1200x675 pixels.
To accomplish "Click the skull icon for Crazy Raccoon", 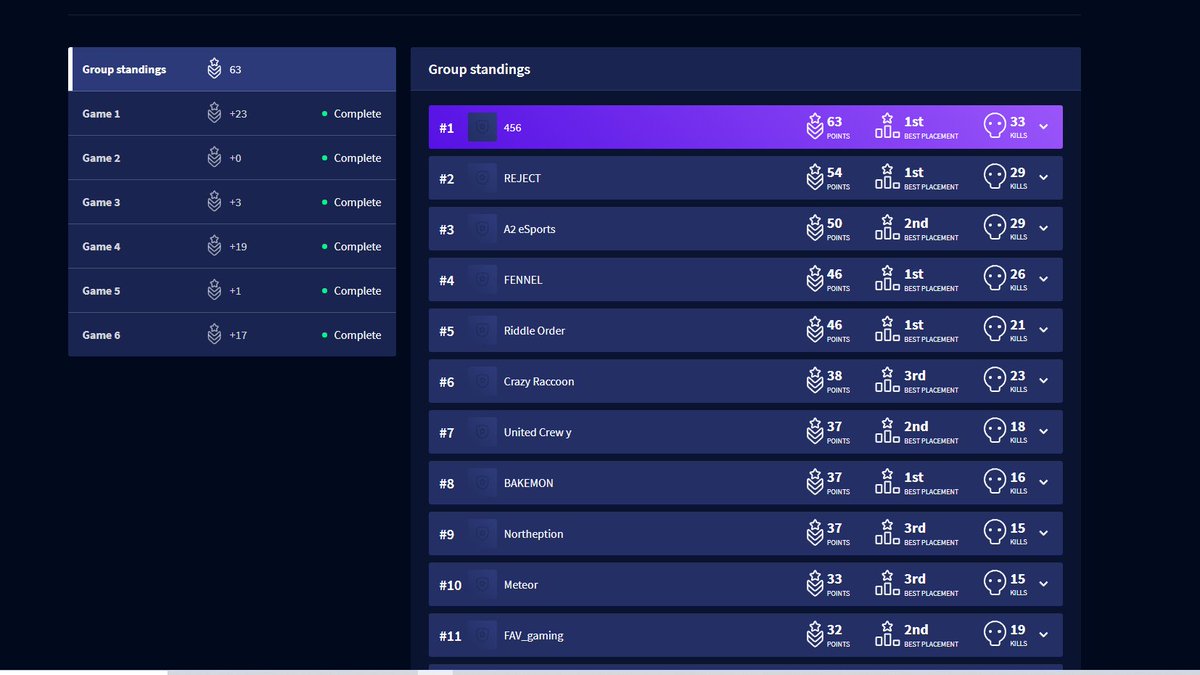I will pyautogui.click(x=994, y=381).
